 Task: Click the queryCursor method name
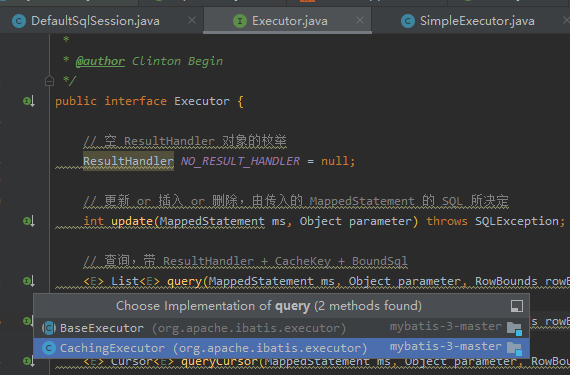(220, 361)
